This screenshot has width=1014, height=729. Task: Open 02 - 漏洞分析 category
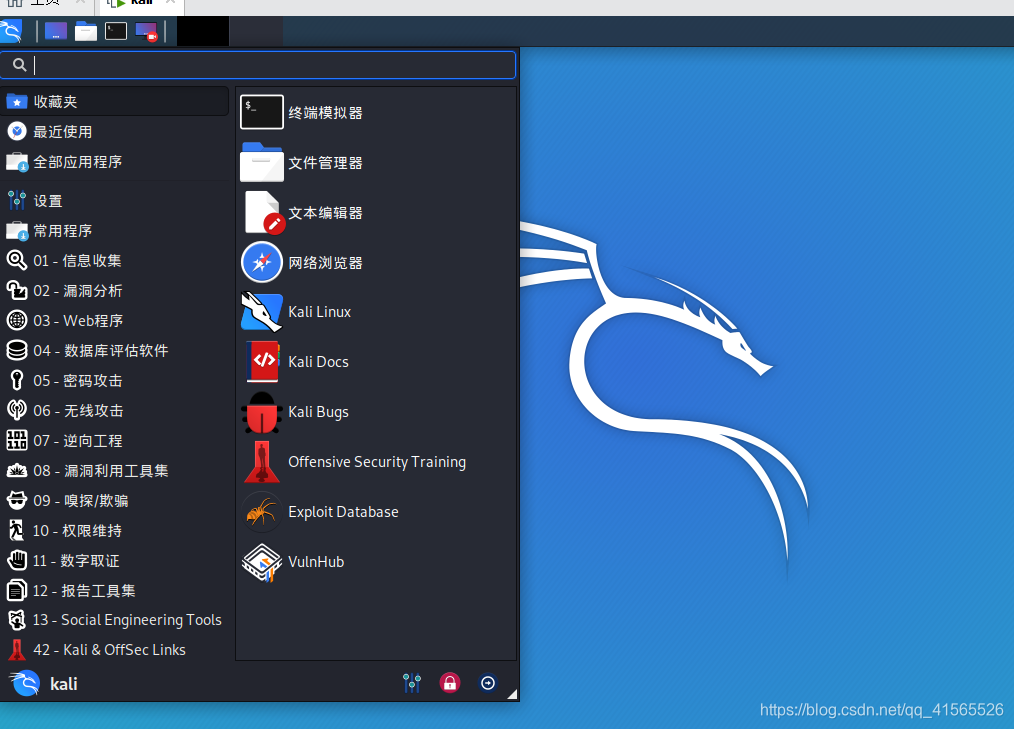pyautogui.click(x=114, y=290)
